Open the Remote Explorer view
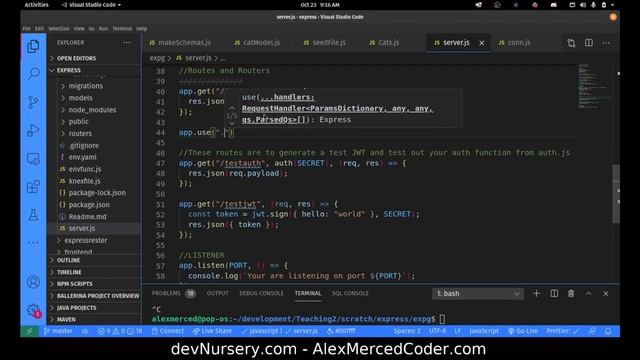Image resolution: width=640 pixels, height=360 pixels. point(33,159)
